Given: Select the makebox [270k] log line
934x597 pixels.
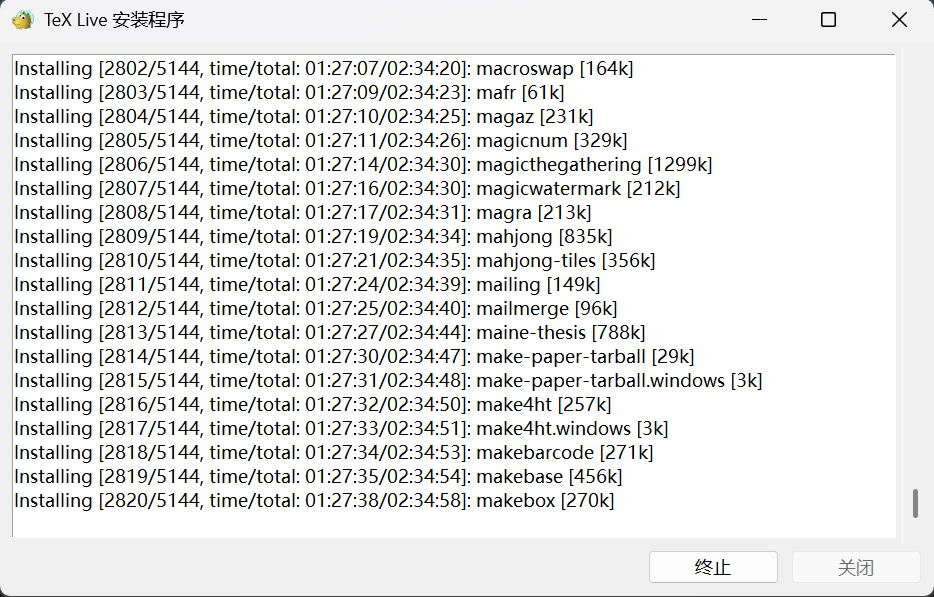Looking at the screenshot, I should click(314, 500).
